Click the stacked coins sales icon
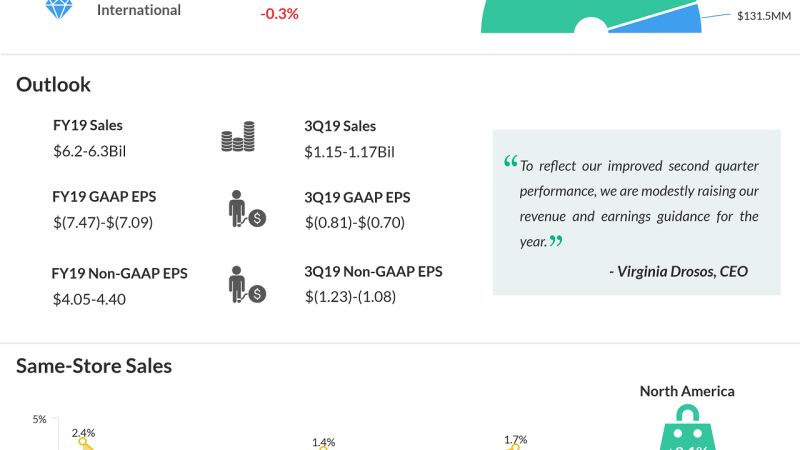This screenshot has height=450, width=800. [238, 138]
